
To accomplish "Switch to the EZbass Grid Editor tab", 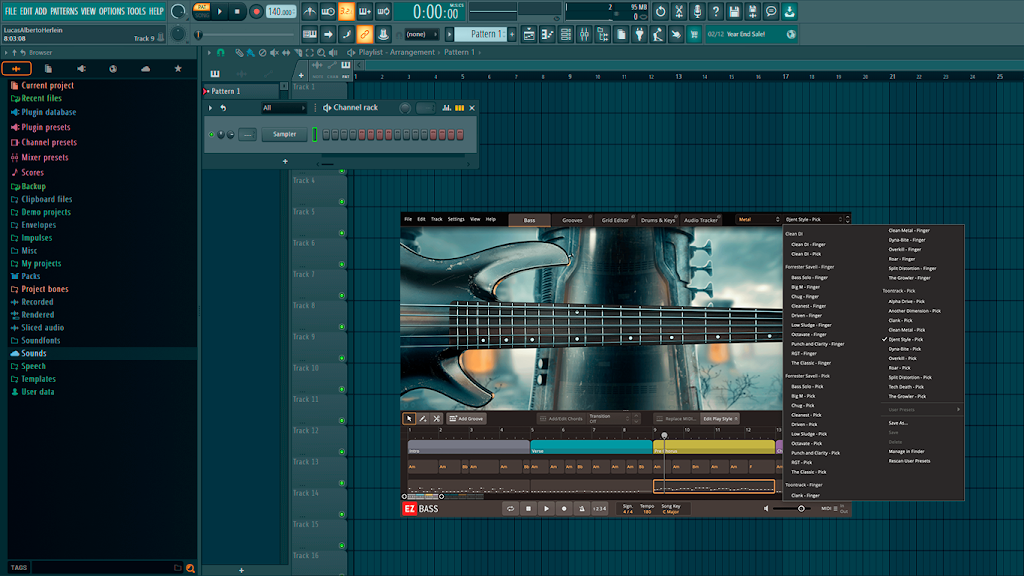I will click(x=615, y=220).
